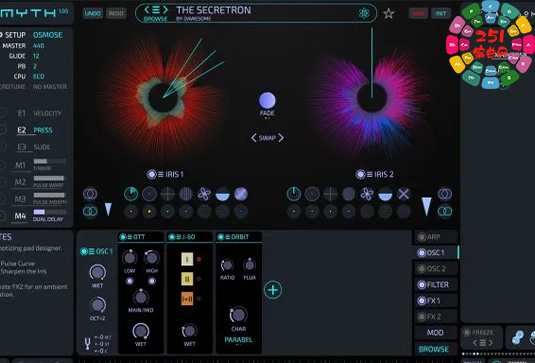Switch to FILTER tab

(x=435, y=285)
